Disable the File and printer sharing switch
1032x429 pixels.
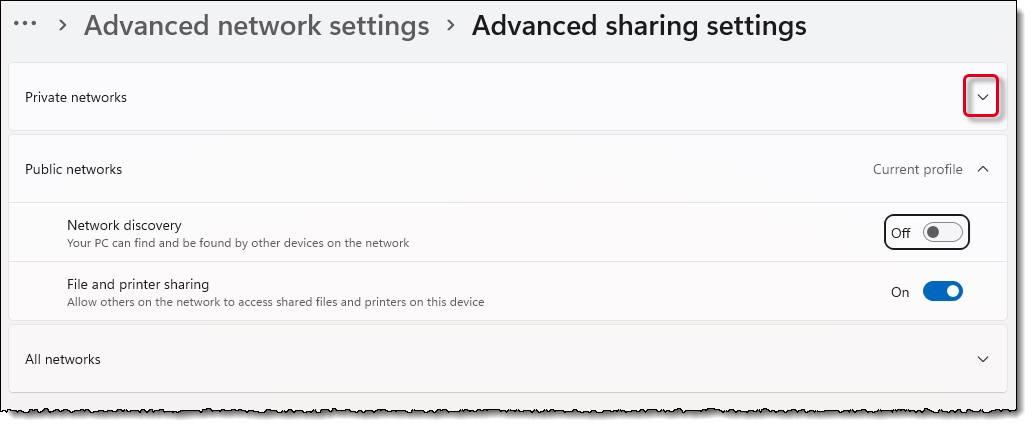[x=942, y=291]
